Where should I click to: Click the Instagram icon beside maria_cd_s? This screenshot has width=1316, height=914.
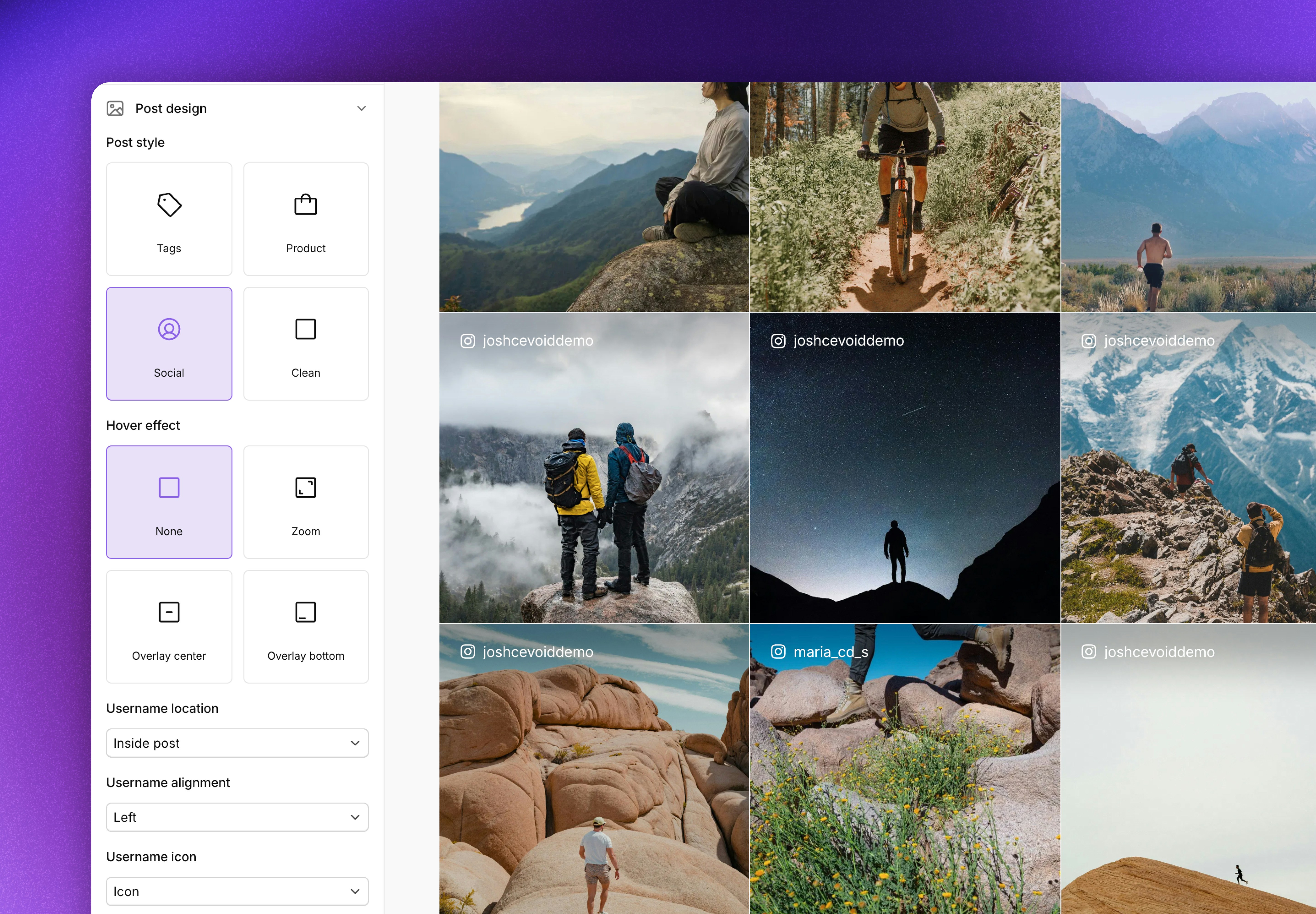[778, 652]
